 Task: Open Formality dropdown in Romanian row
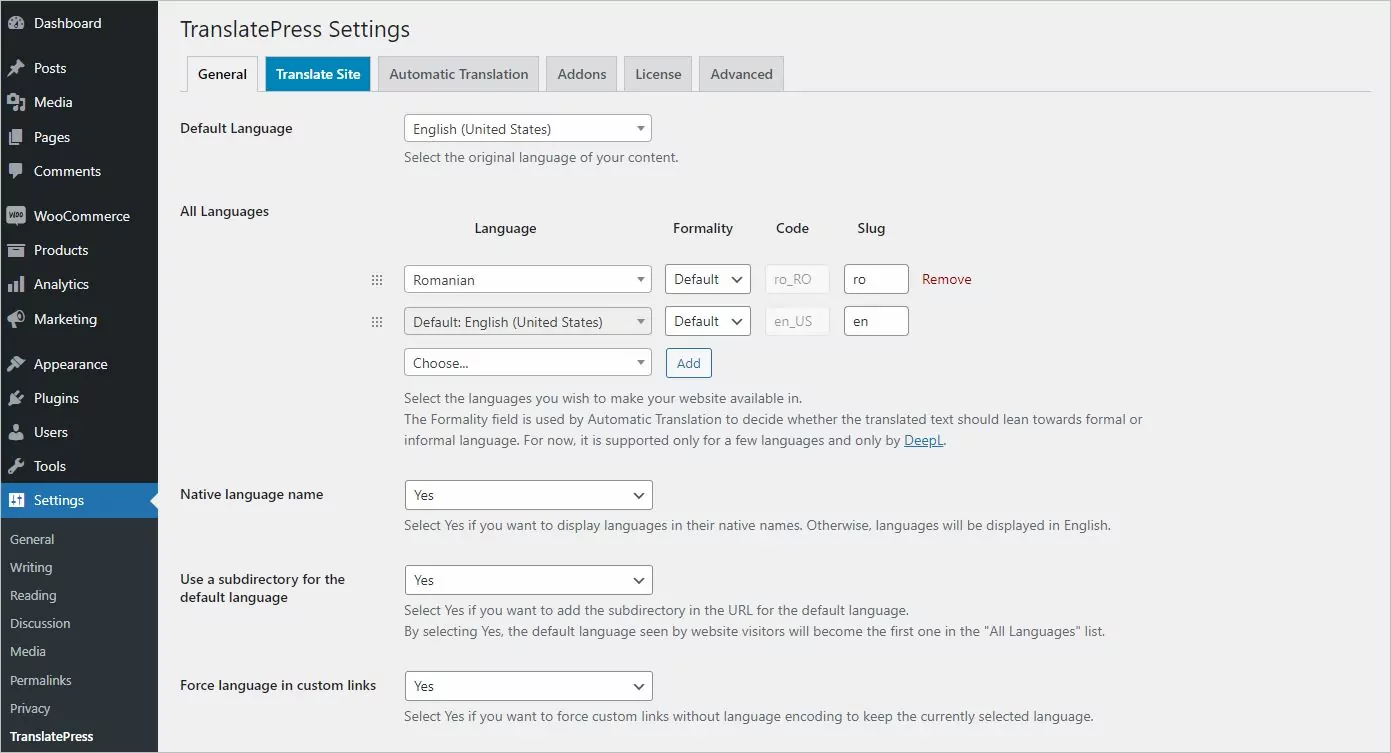coord(708,280)
